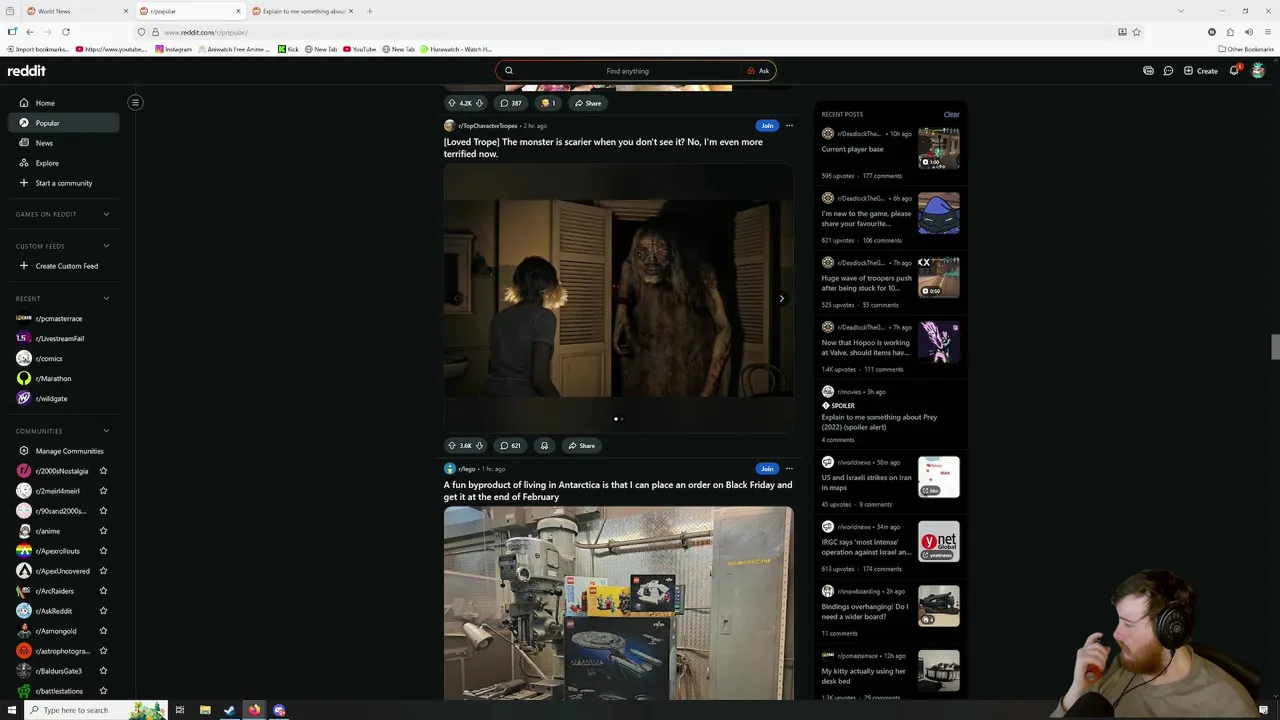Clear the recent posts list
Viewport: 1280px width, 720px height.
pyautogui.click(x=951, y=114)
